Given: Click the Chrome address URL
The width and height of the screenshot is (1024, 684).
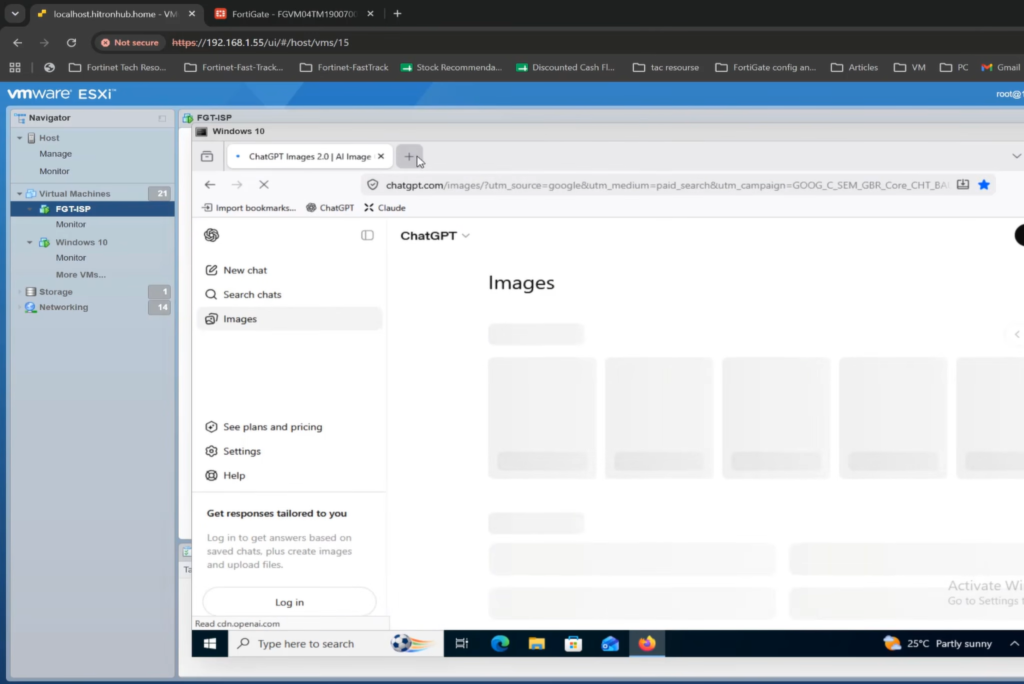Looking at the screenshot, I should click(260, 42).
